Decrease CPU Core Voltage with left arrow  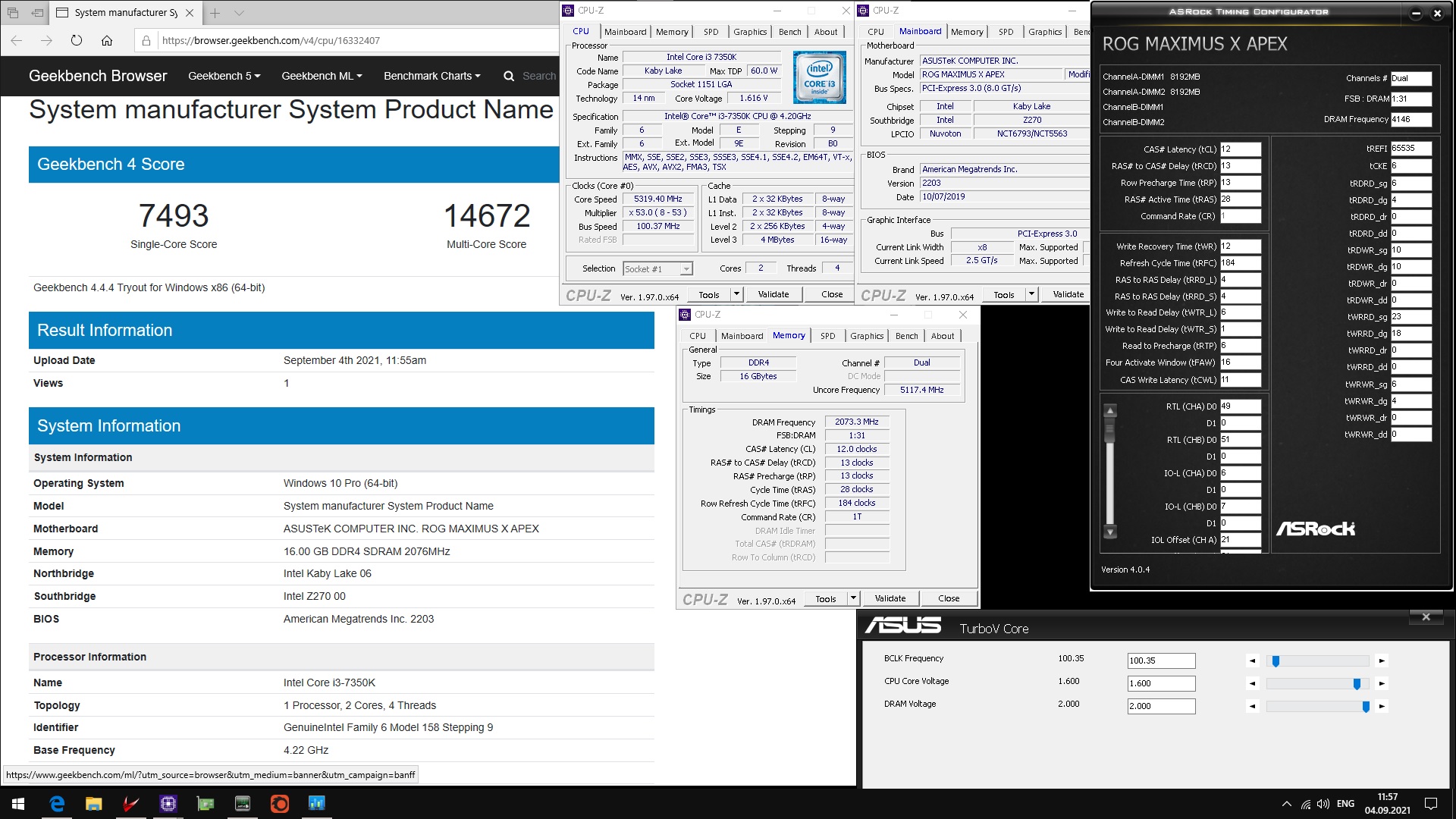click(x=1253, y=683)
